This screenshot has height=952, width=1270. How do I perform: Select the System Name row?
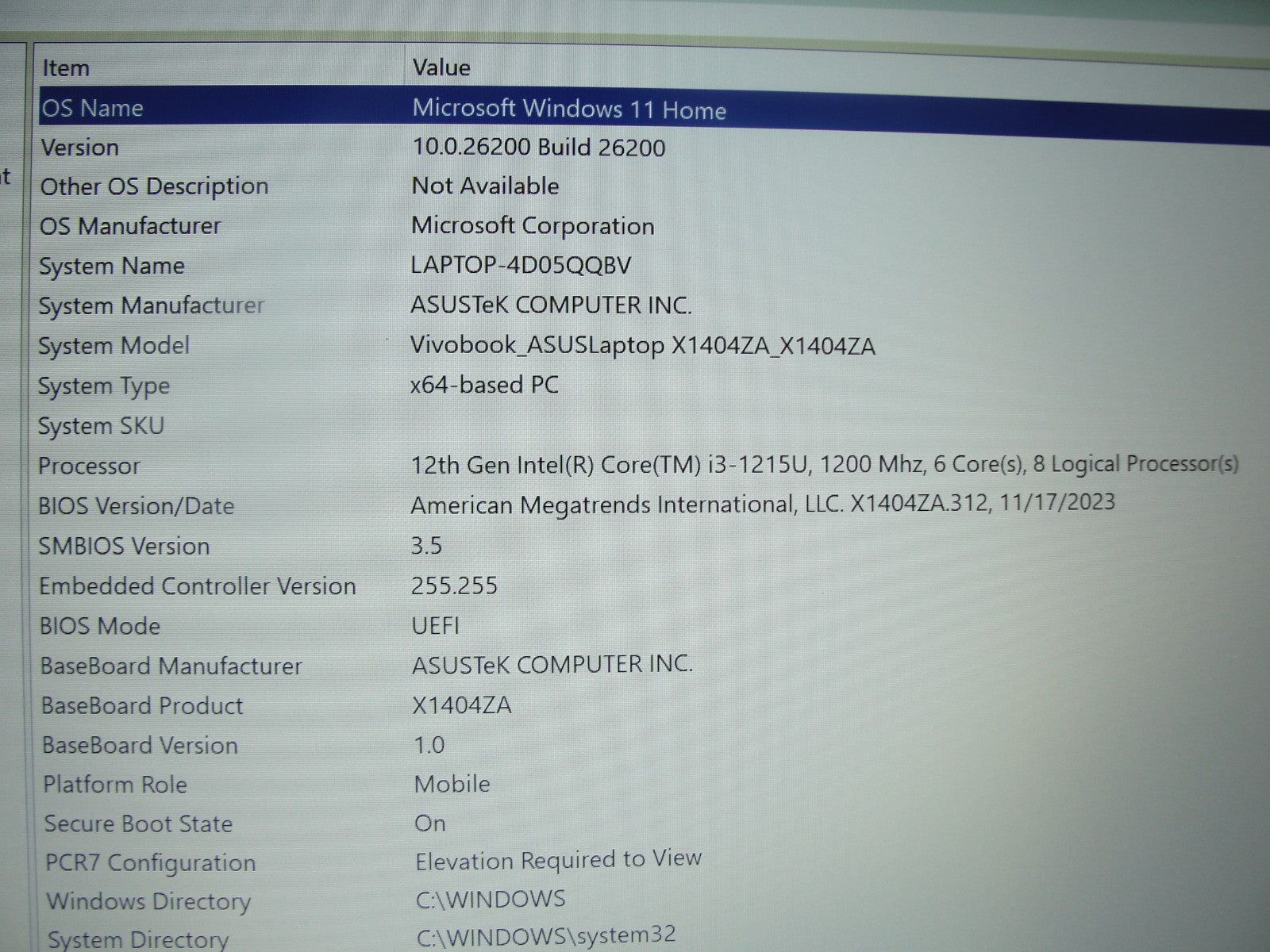112,266
